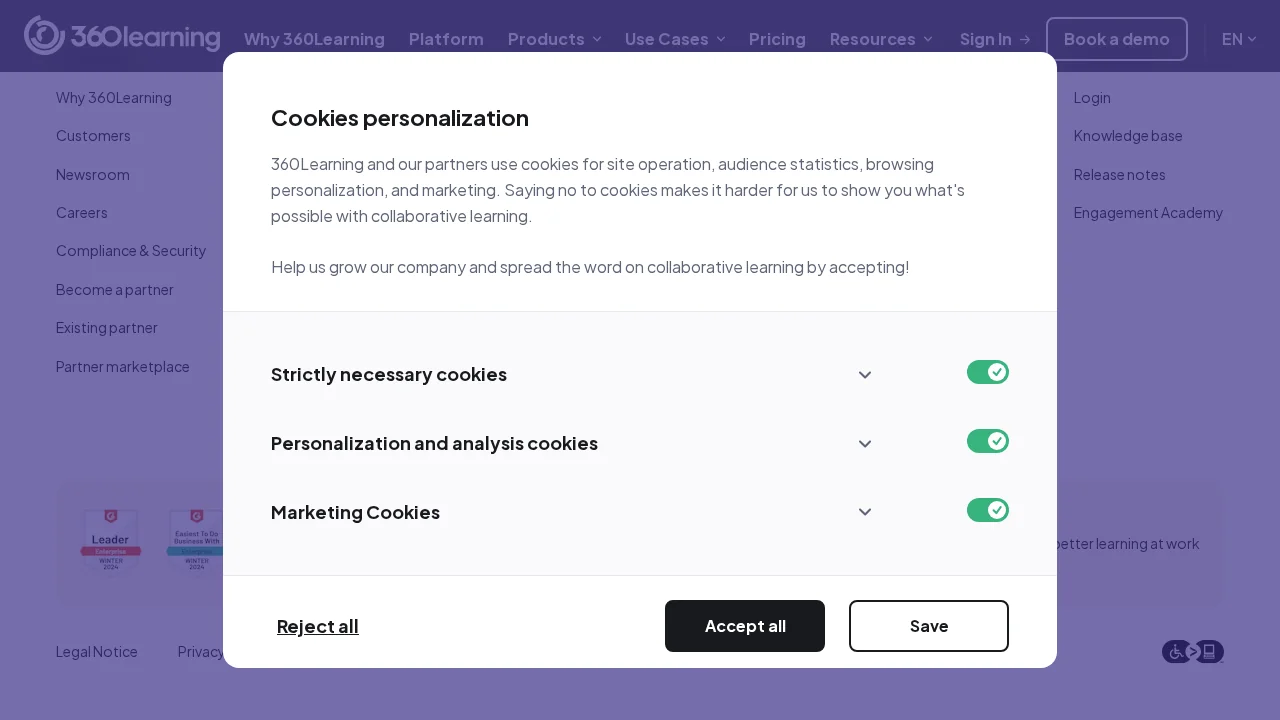Click the G2 Easiest To Do Business badge
This screenshot has height=720, width=1280.
tap(196, 541)
